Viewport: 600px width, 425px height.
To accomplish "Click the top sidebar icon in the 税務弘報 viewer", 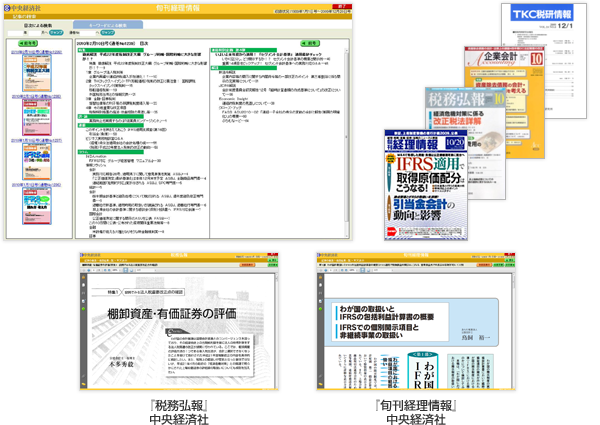I will (x=83, y=277).
